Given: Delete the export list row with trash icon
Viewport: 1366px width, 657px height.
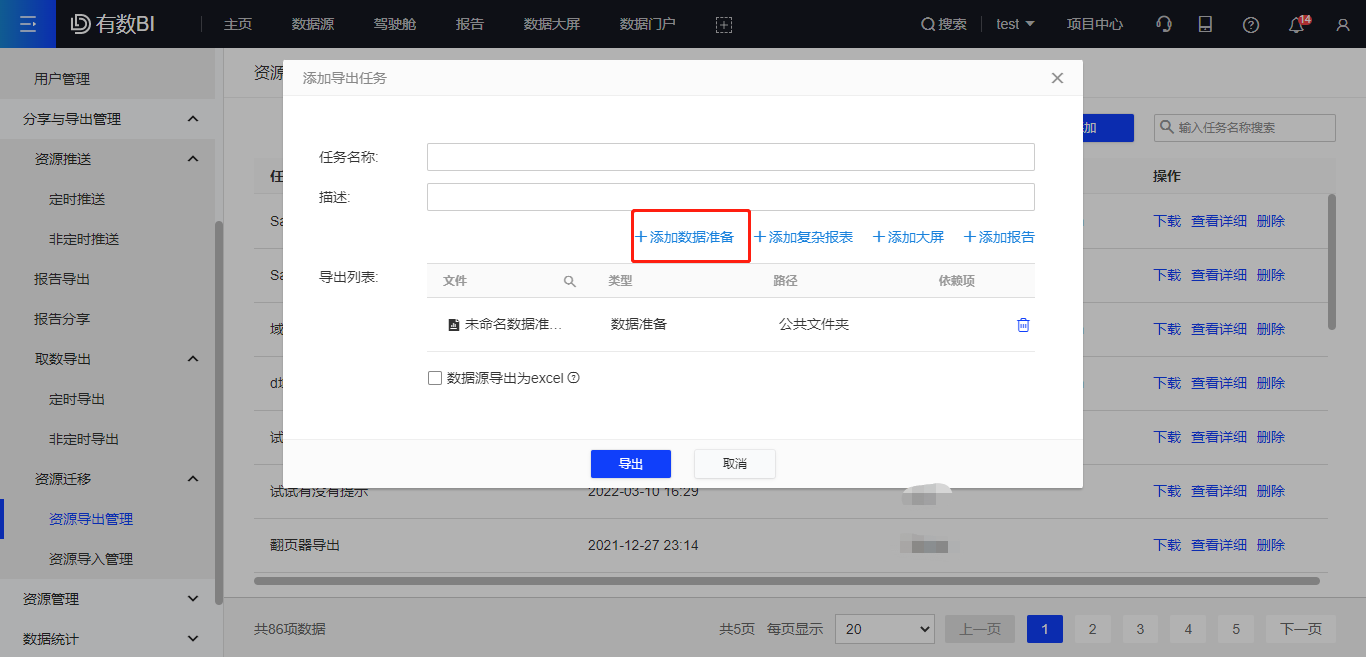Looking at the screenshot, I should click(1023, 325).
